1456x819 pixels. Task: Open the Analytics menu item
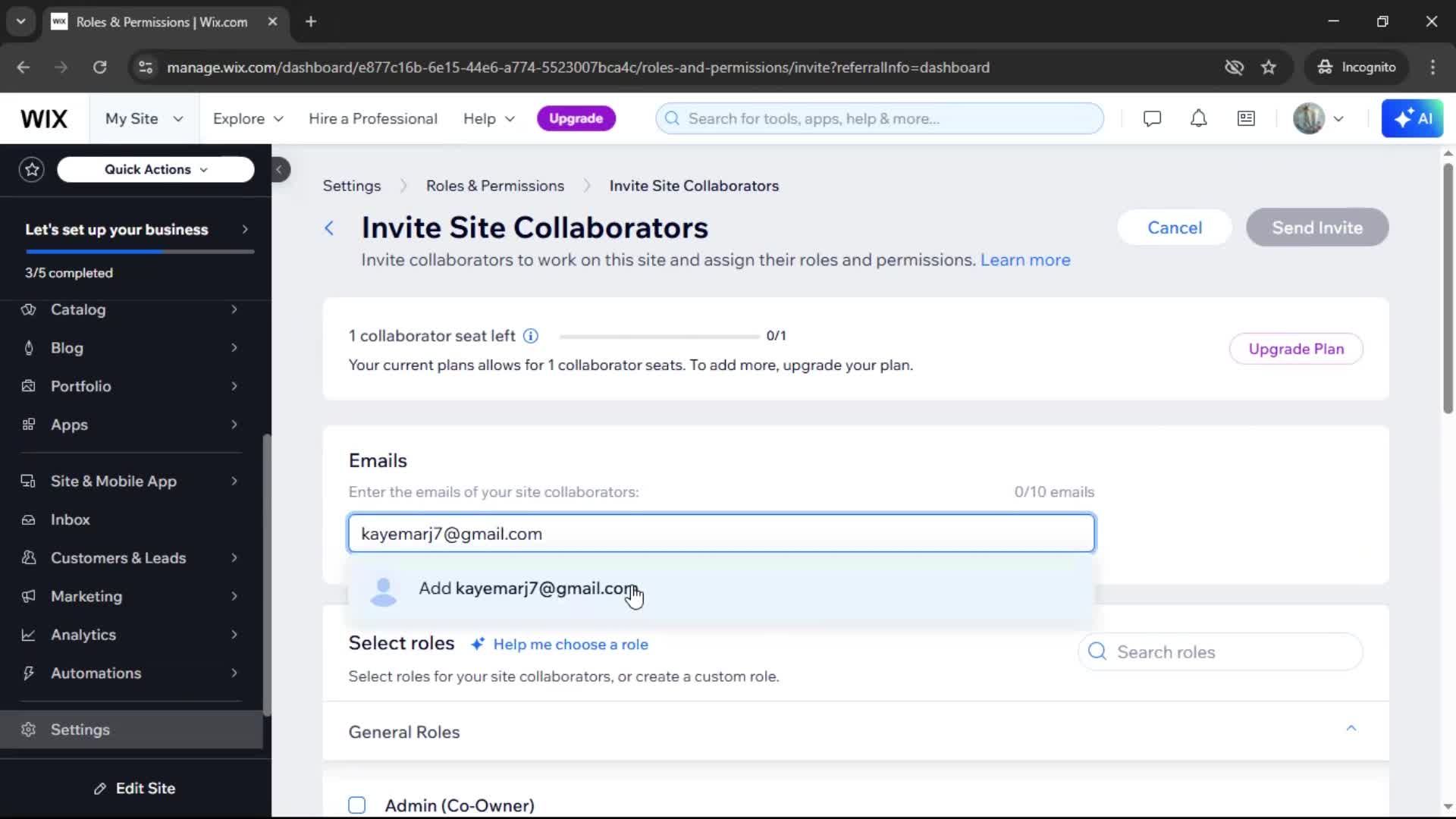131,635
